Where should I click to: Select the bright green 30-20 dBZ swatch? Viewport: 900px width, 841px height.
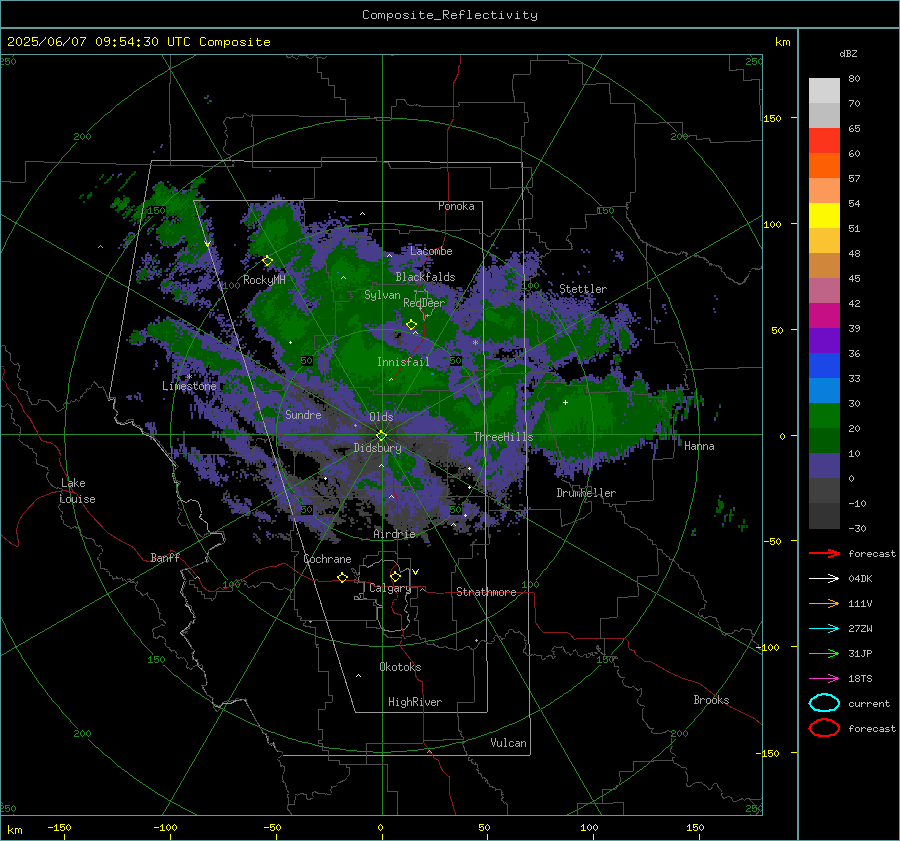click(824, 416)
